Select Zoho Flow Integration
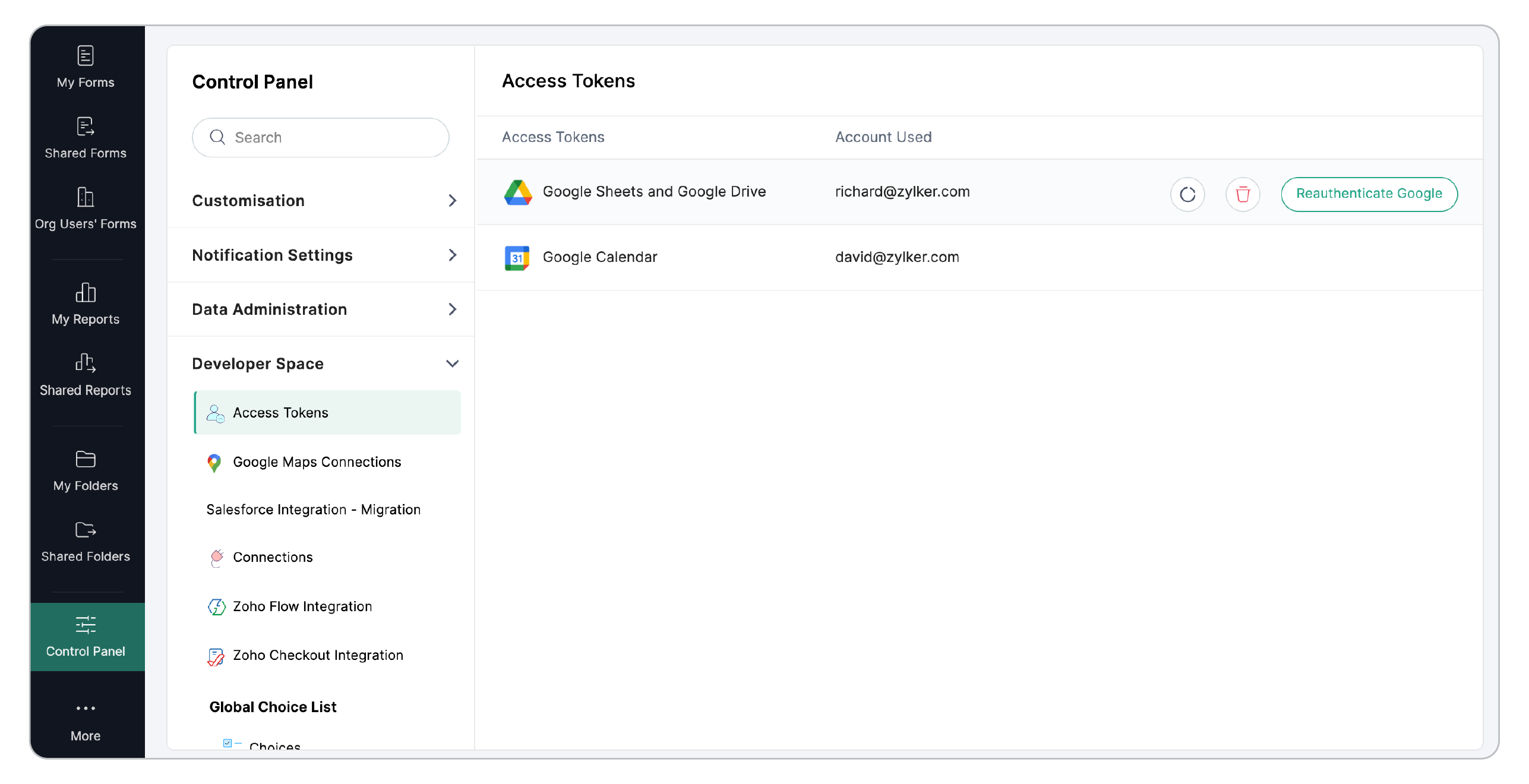 (302, 606)
